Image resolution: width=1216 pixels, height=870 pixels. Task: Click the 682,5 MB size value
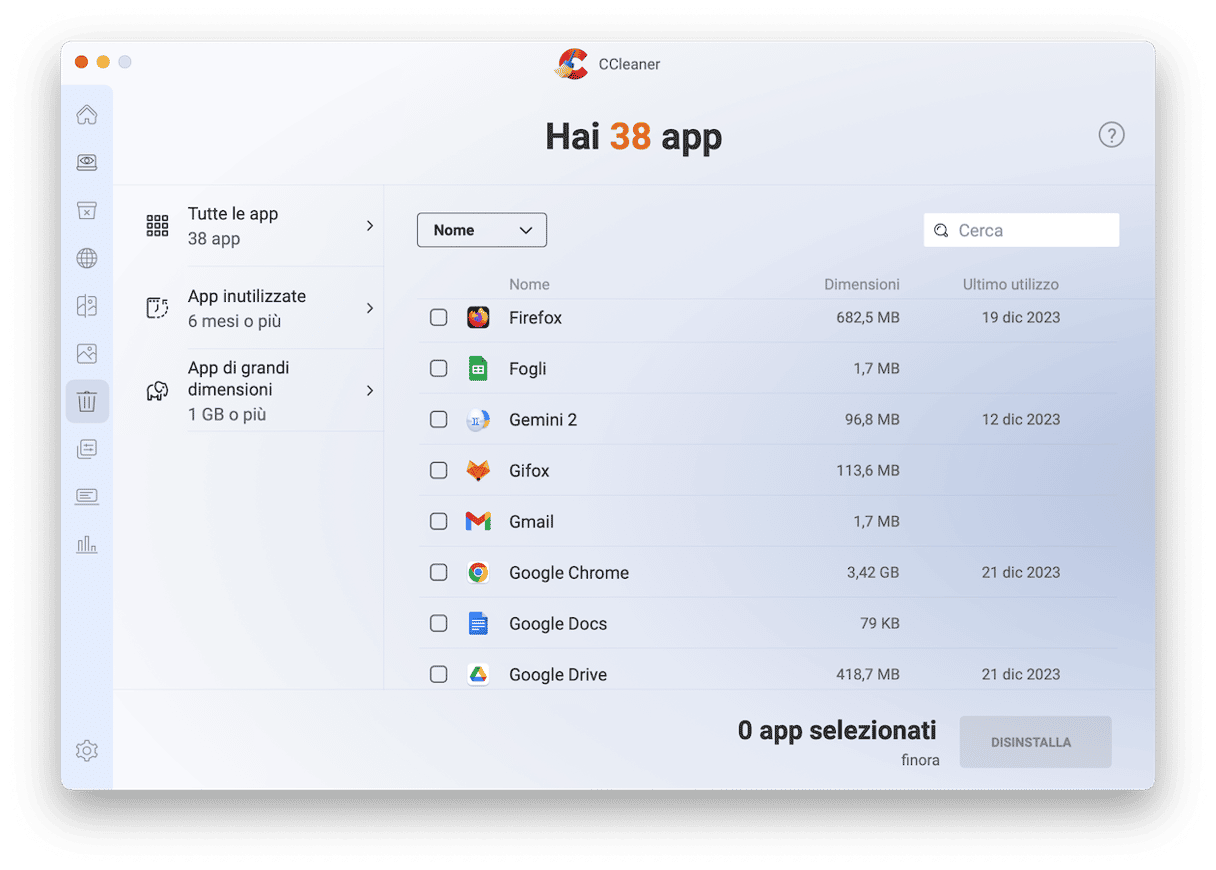point(868,317)
